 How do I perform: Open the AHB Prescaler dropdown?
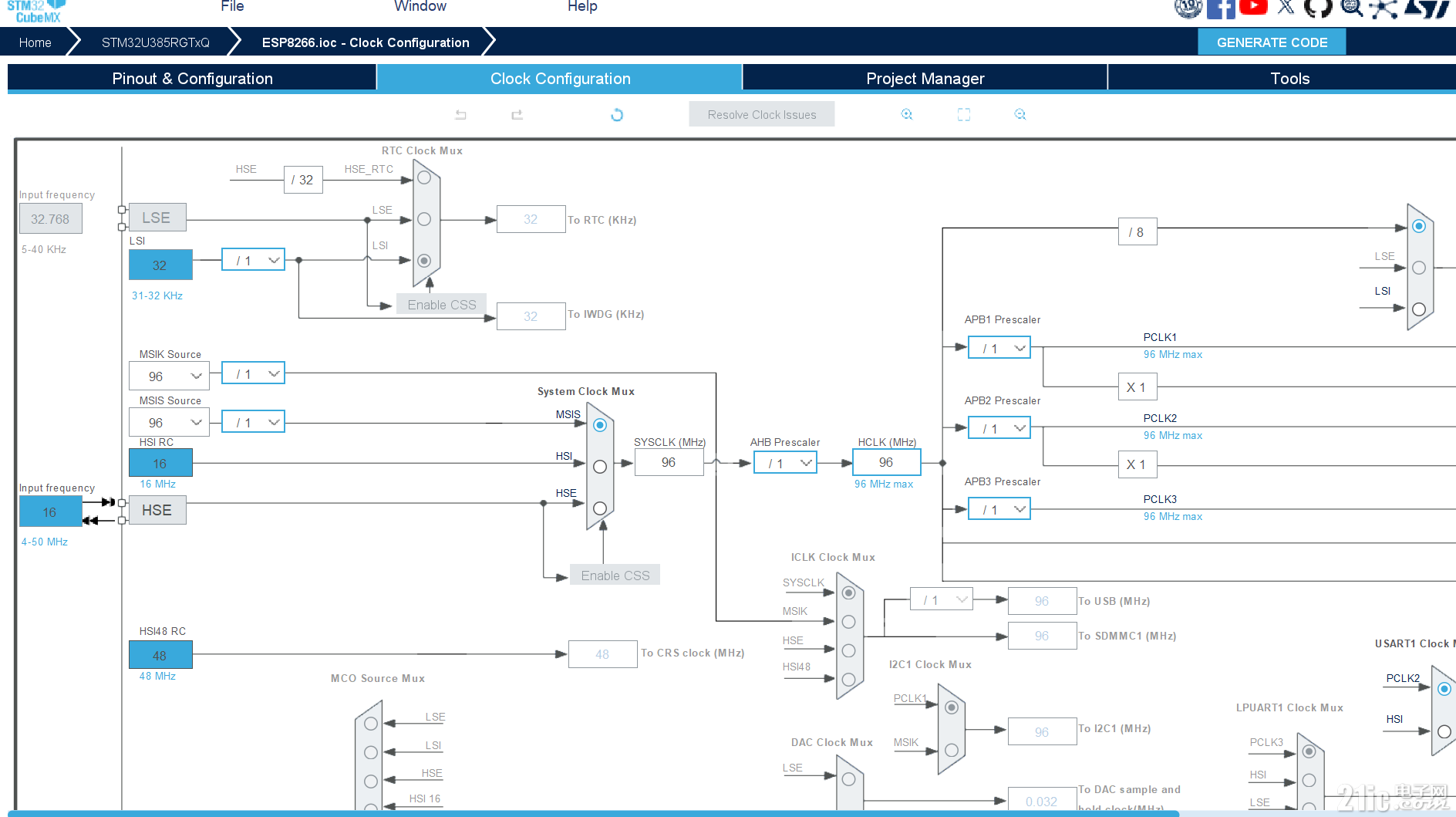click(x=786, y=463)
